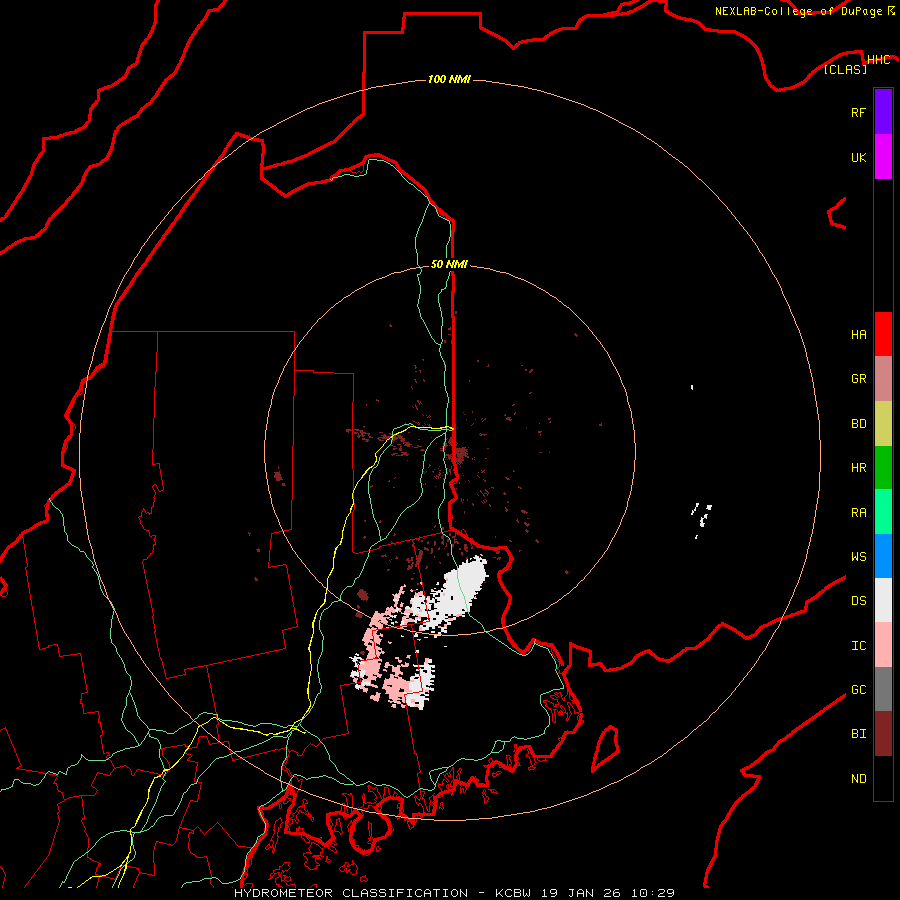The image size is (900, 900).
Task: Click the DS legend label
Action: tap(858, 601)
